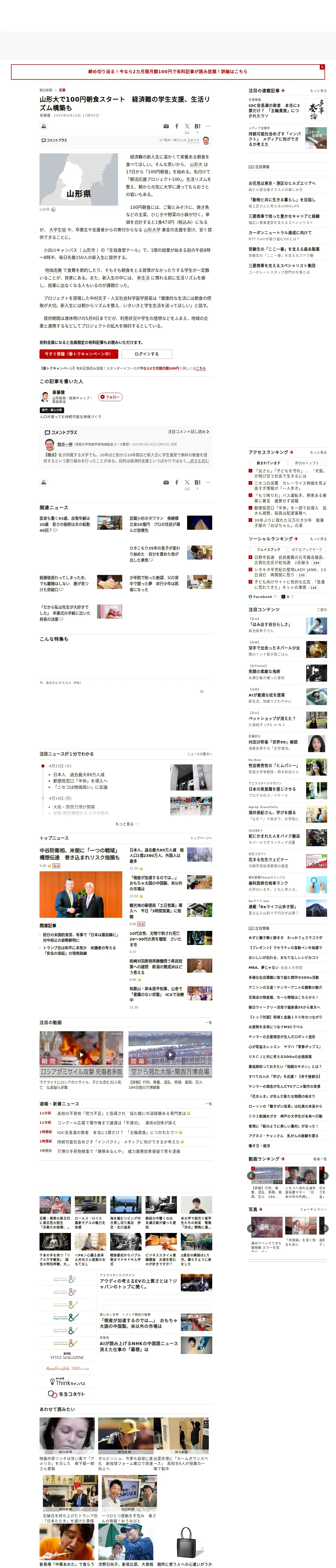Share on X using the top X icon
Viewport: 336px width, 1568px height.
[x=187, y=126]
